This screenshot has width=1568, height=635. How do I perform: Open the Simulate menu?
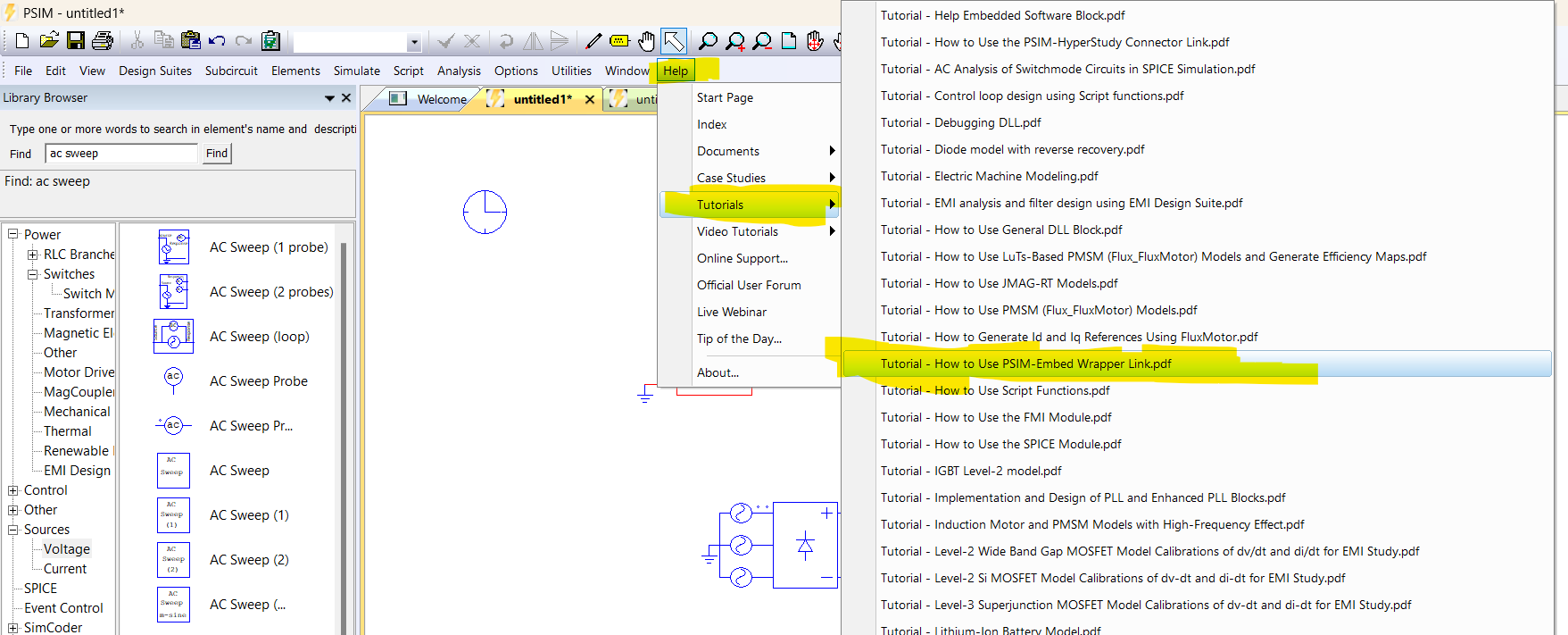click(357, 71)
